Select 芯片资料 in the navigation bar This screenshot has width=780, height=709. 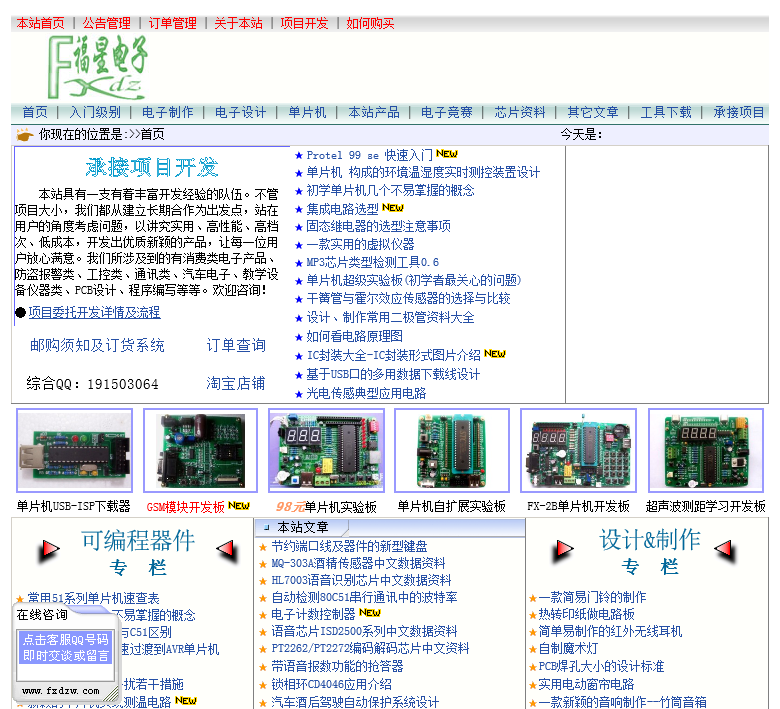coord(520,112)
